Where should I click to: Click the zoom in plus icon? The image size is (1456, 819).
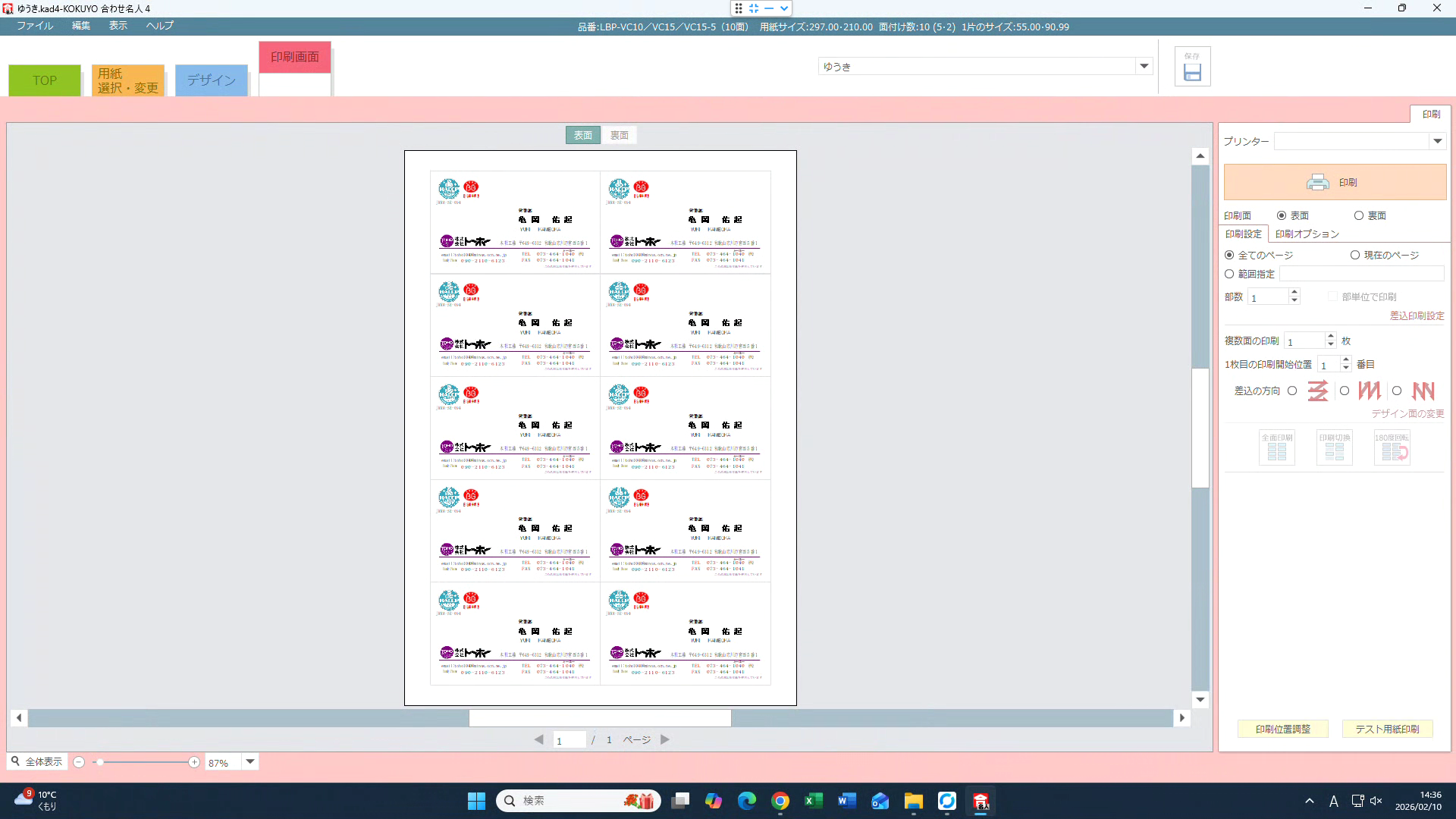point(194,762)
